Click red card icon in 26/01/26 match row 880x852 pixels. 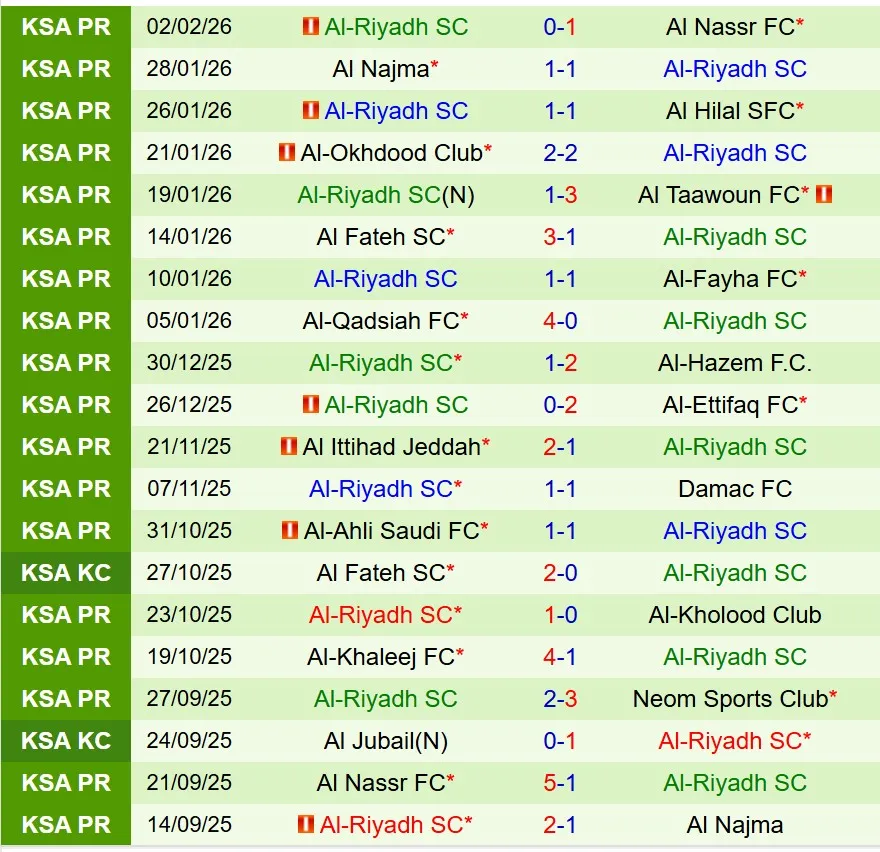click(311, 111)
